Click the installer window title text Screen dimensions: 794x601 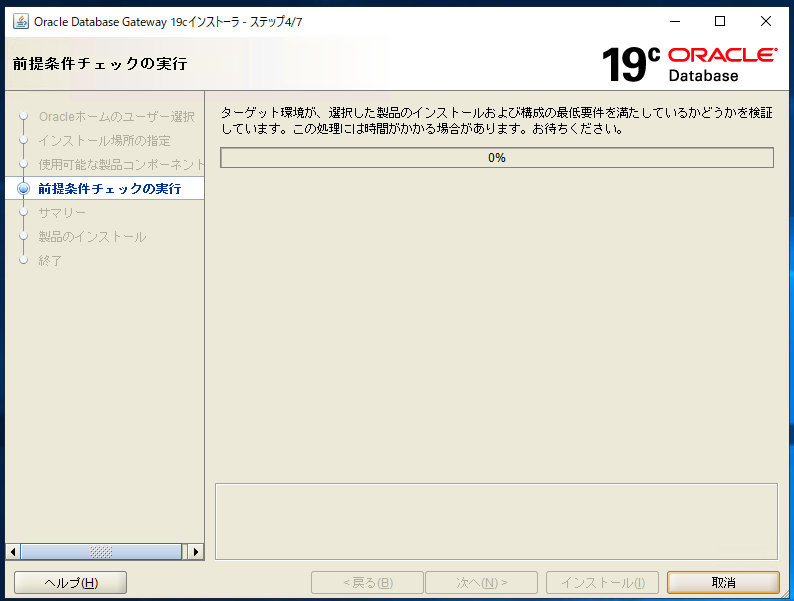click(x=168, y=22)
